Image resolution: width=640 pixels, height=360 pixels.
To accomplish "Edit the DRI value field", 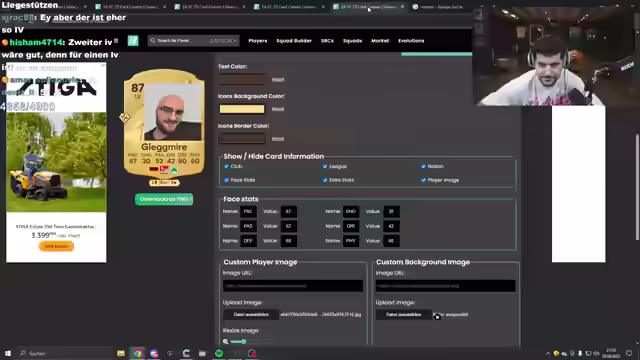I will (x=391, y=226).
